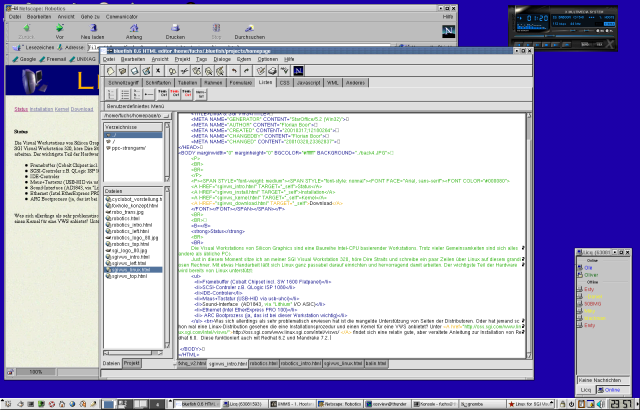Click the Freemail bookmark in Netscape

point(53,59)
